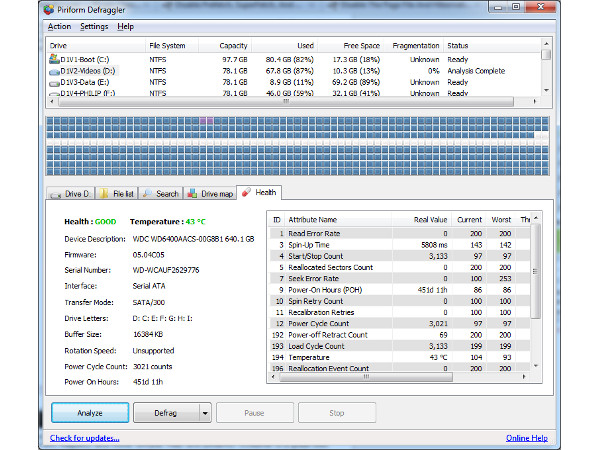Click the drive list horizontal scrollbar thumb
This screenshot has height=450, width=600.
(x=286, y=101)
